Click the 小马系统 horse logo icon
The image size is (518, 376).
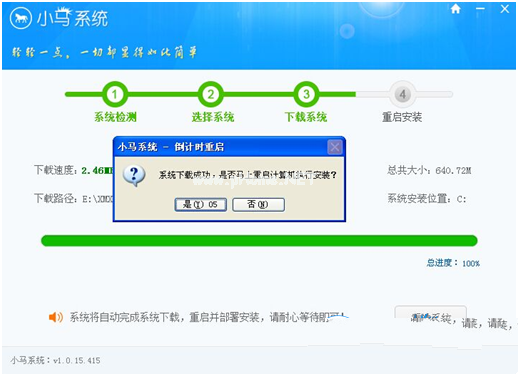click(x=21, y=18)
